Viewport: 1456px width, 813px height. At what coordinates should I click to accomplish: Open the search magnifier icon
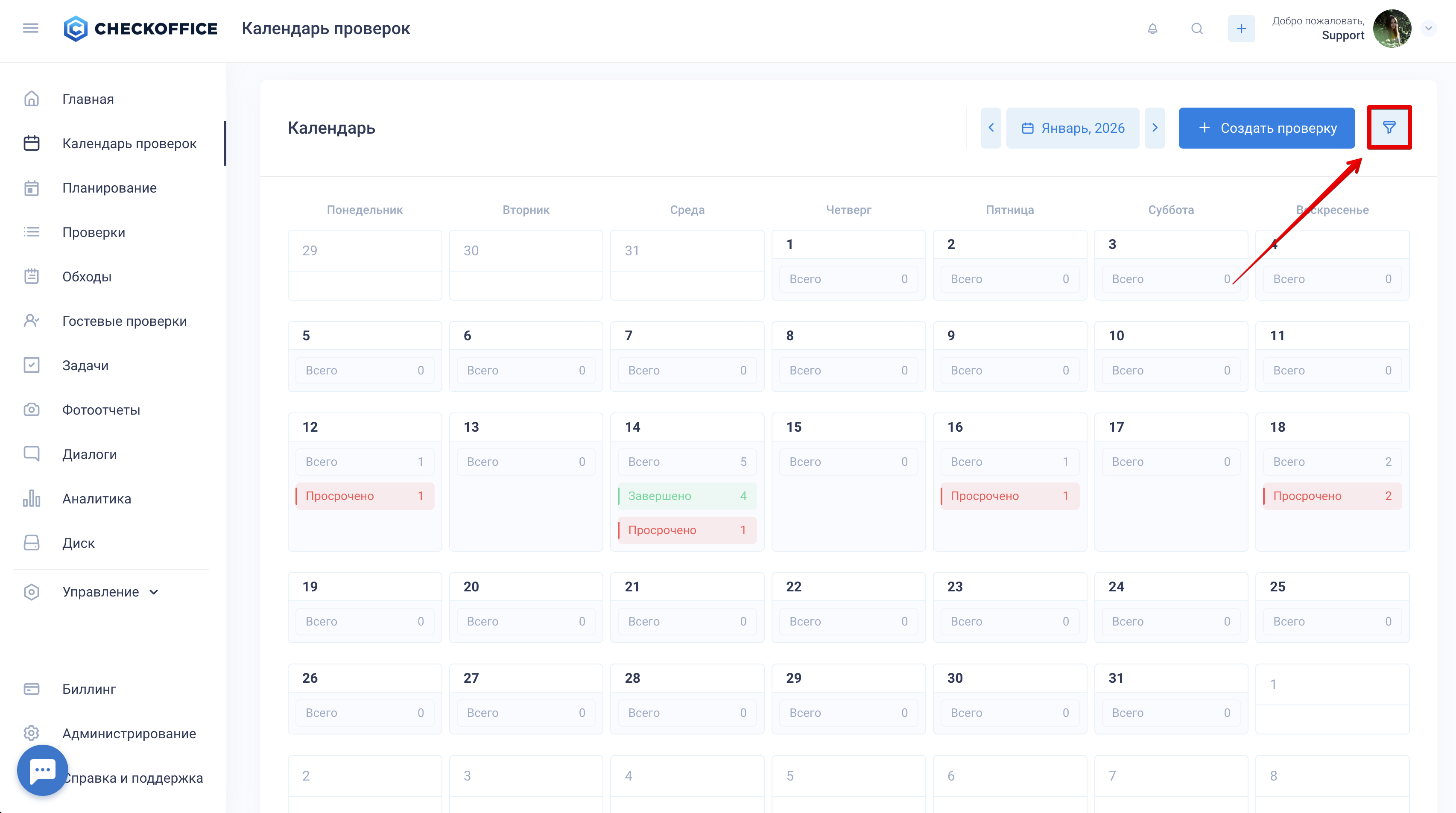click(x=1196, y=29)
